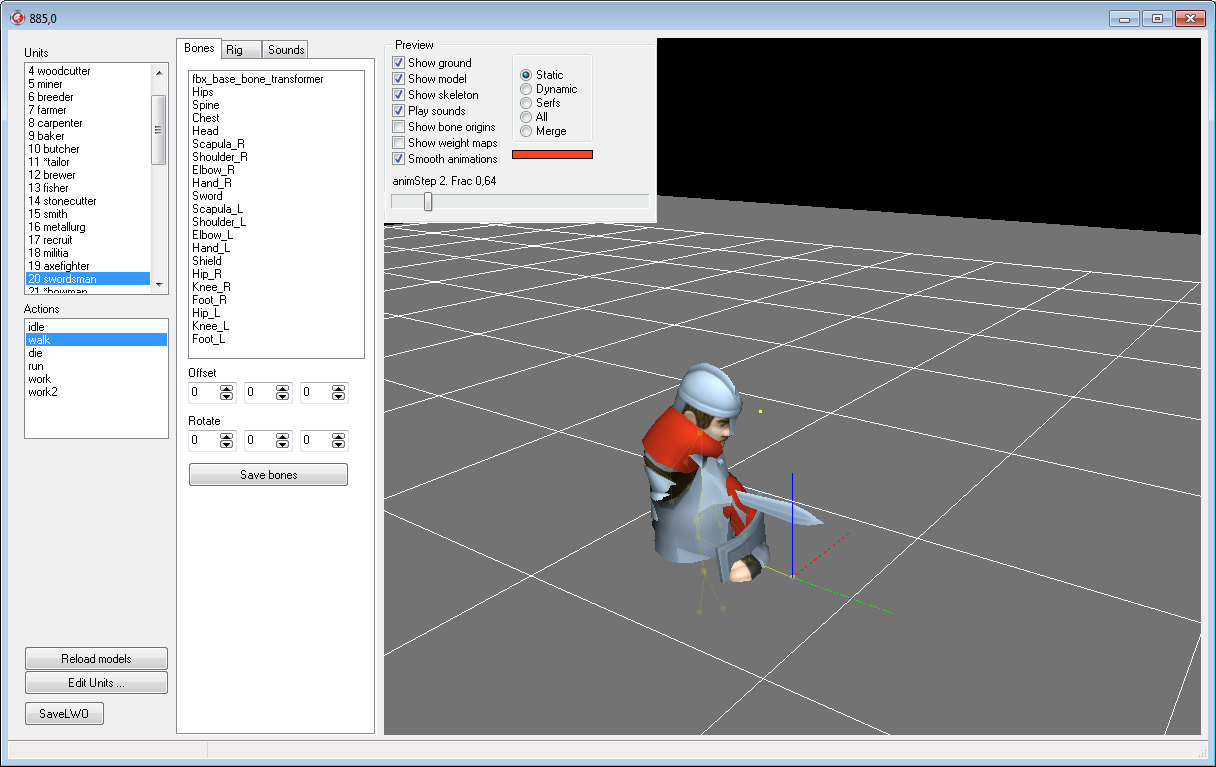Select the Spine bone
The width and height of the screenshot is (1216, 767).
point(276,105)
